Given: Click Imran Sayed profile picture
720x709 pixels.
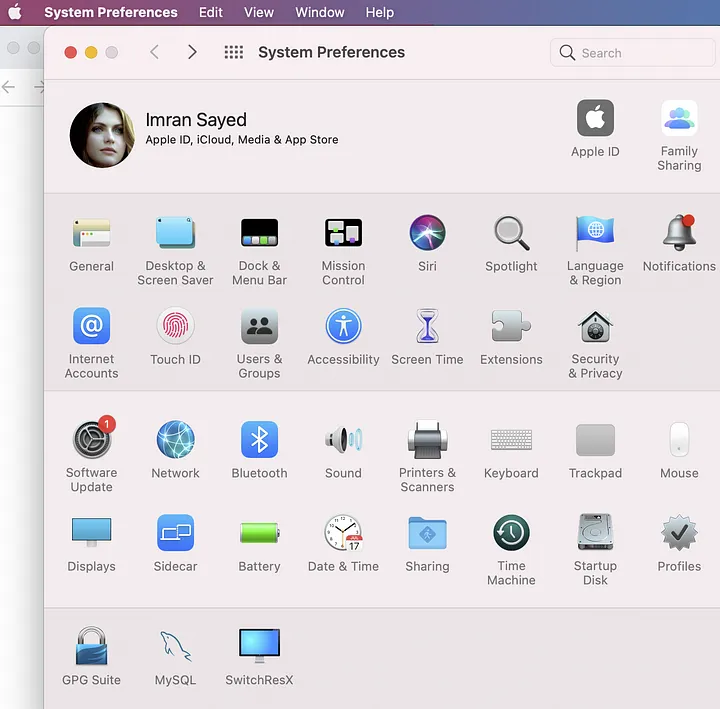Looking at the screenshot, I should pyautogui.click(x=102, y=135).
